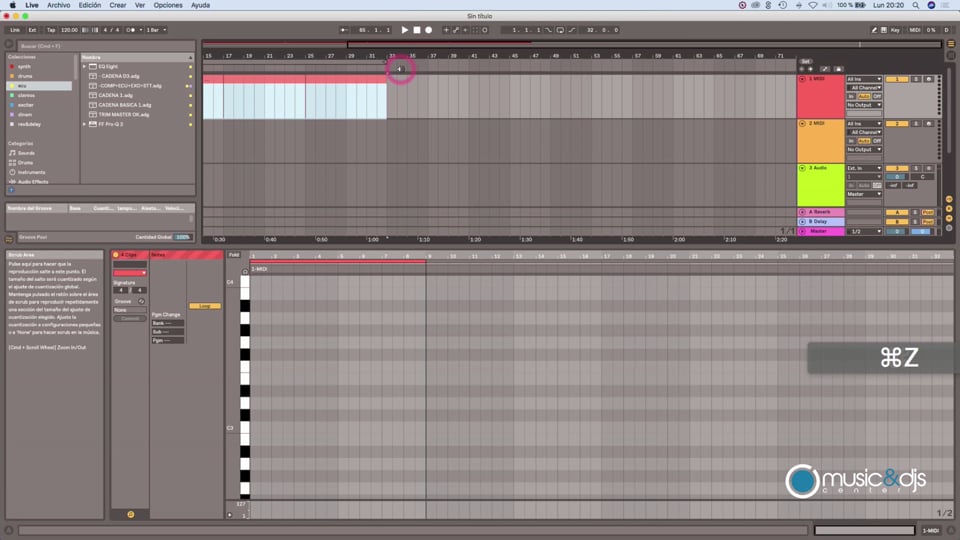This screenshot has width=960, height=540.
Task: Toggle the metronome in the control bar
Action: tap(131, 29)
